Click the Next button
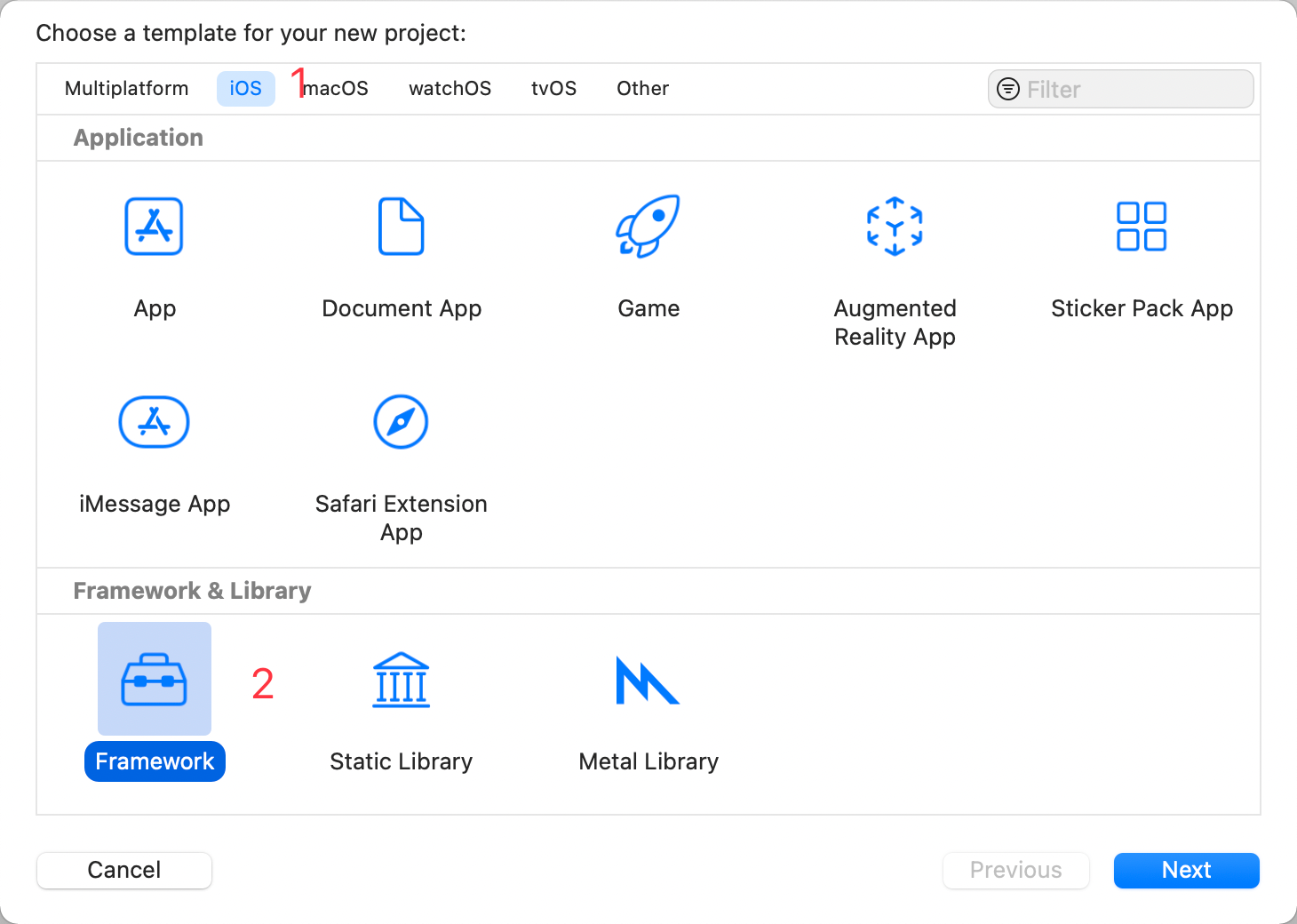 [1187, 870]
